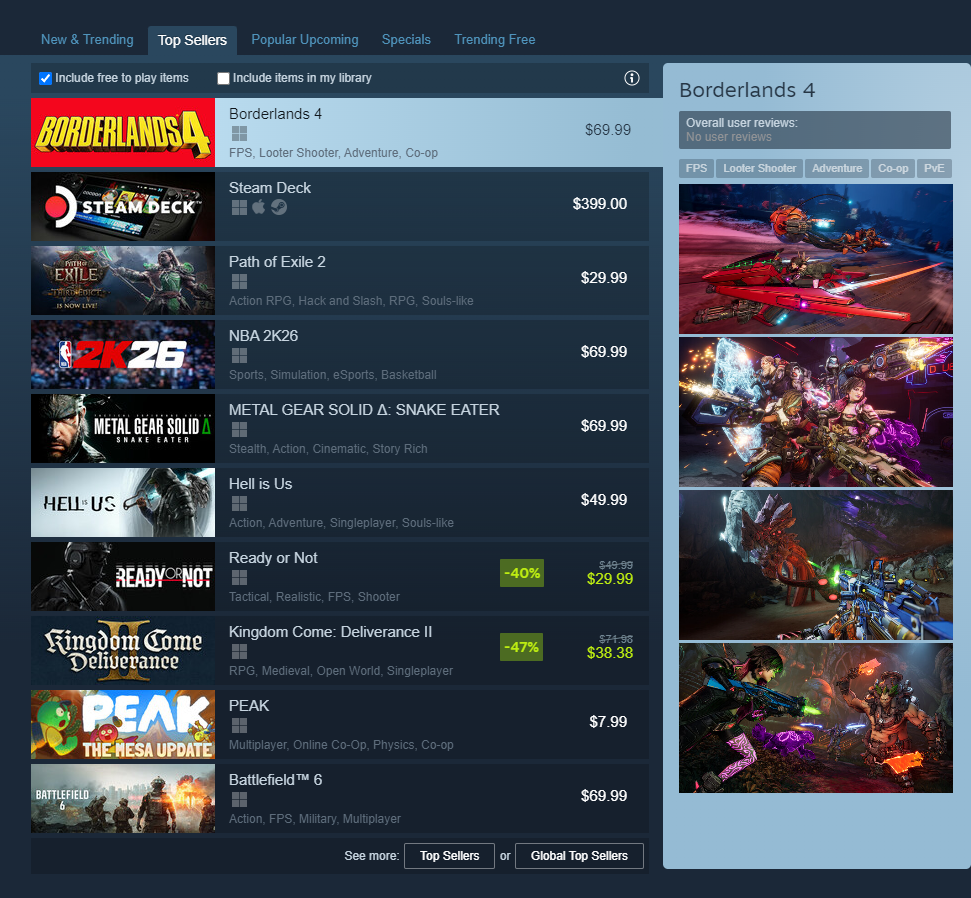Click the Windows icon under Steam Deck

[239, 207]
